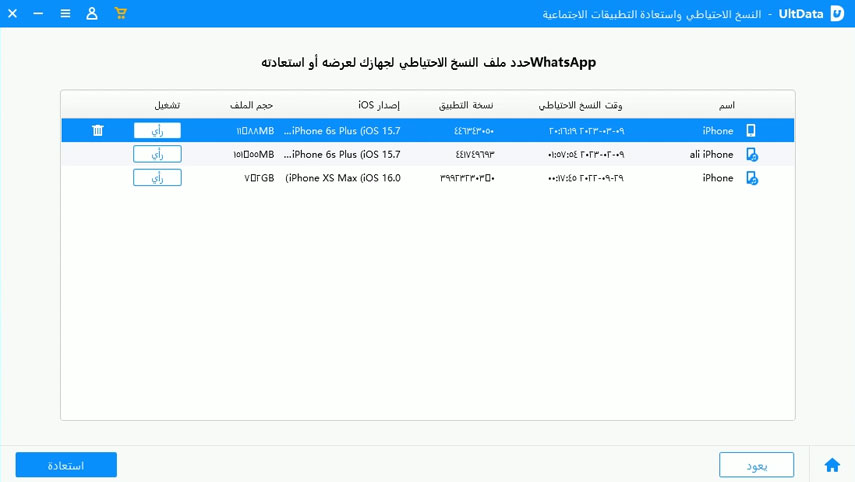
Task: Select iPhone name in the XS Max row
Action: tap(718, 178)
